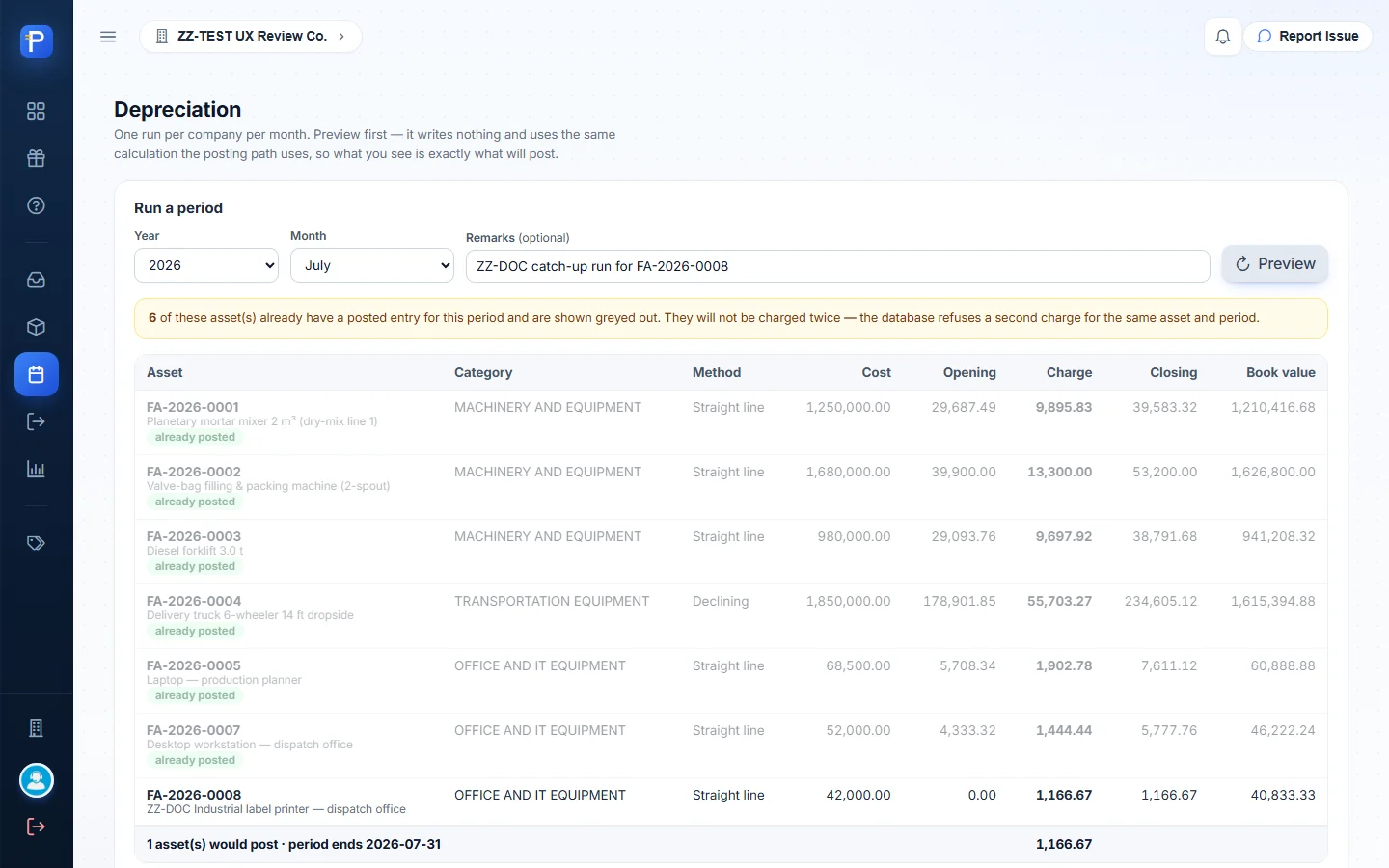Click the Asset column header
Viewport: 1389px width, 868px height.
(x=165, y=372)
